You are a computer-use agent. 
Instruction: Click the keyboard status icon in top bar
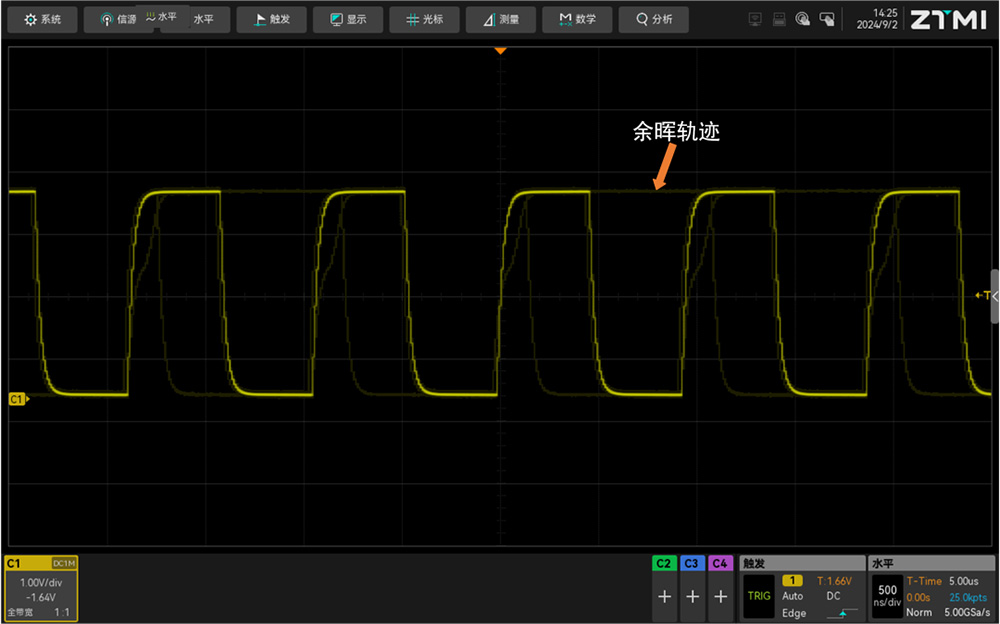click(779, 19)
